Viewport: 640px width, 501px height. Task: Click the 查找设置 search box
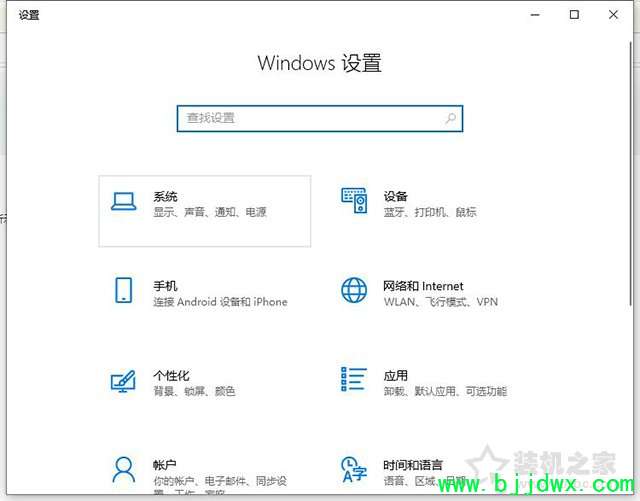pyautogui.click(x=320, y=119)
